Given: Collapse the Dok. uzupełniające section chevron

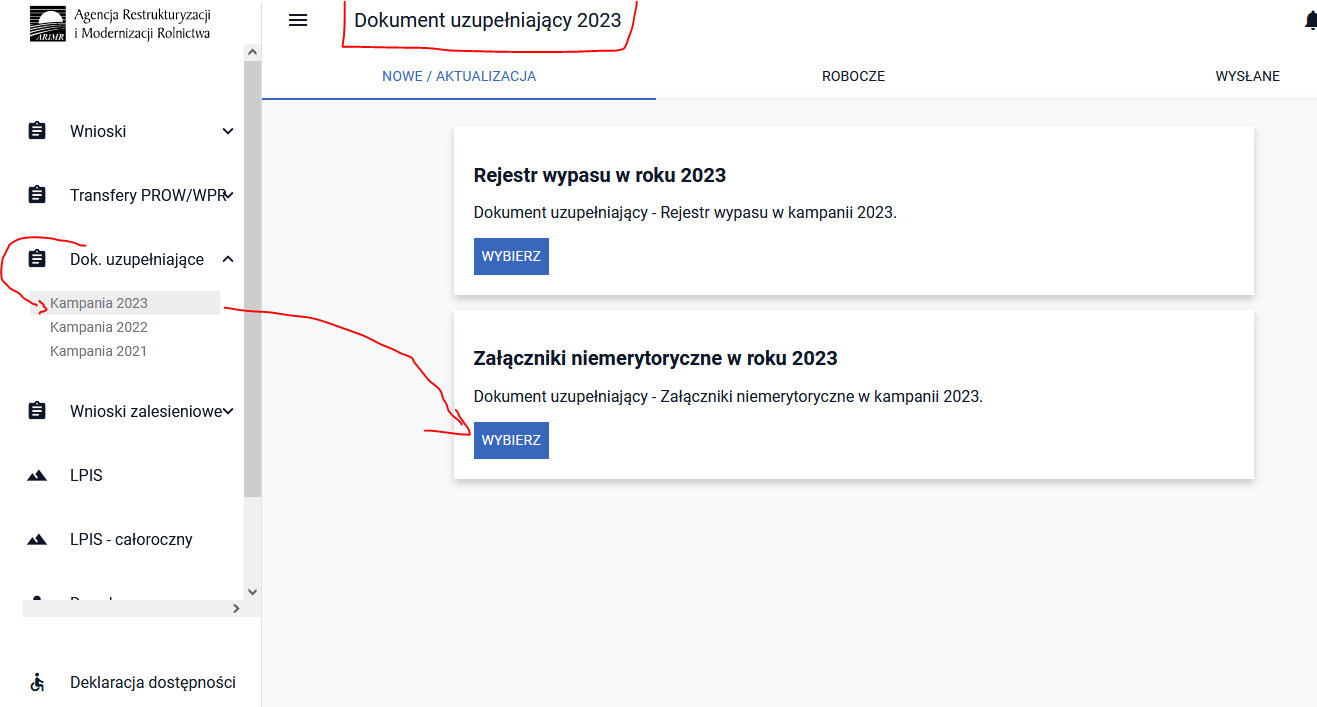Looking at the screenshot, I should coord(228,259).
